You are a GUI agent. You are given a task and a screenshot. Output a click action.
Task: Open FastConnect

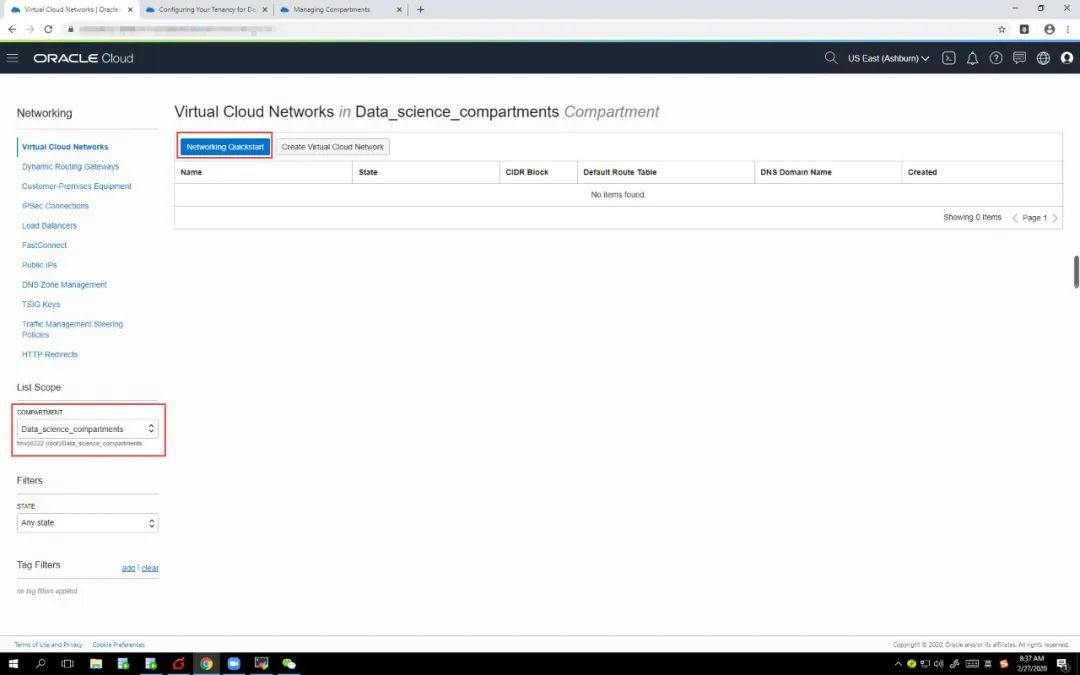coord(44,245)
